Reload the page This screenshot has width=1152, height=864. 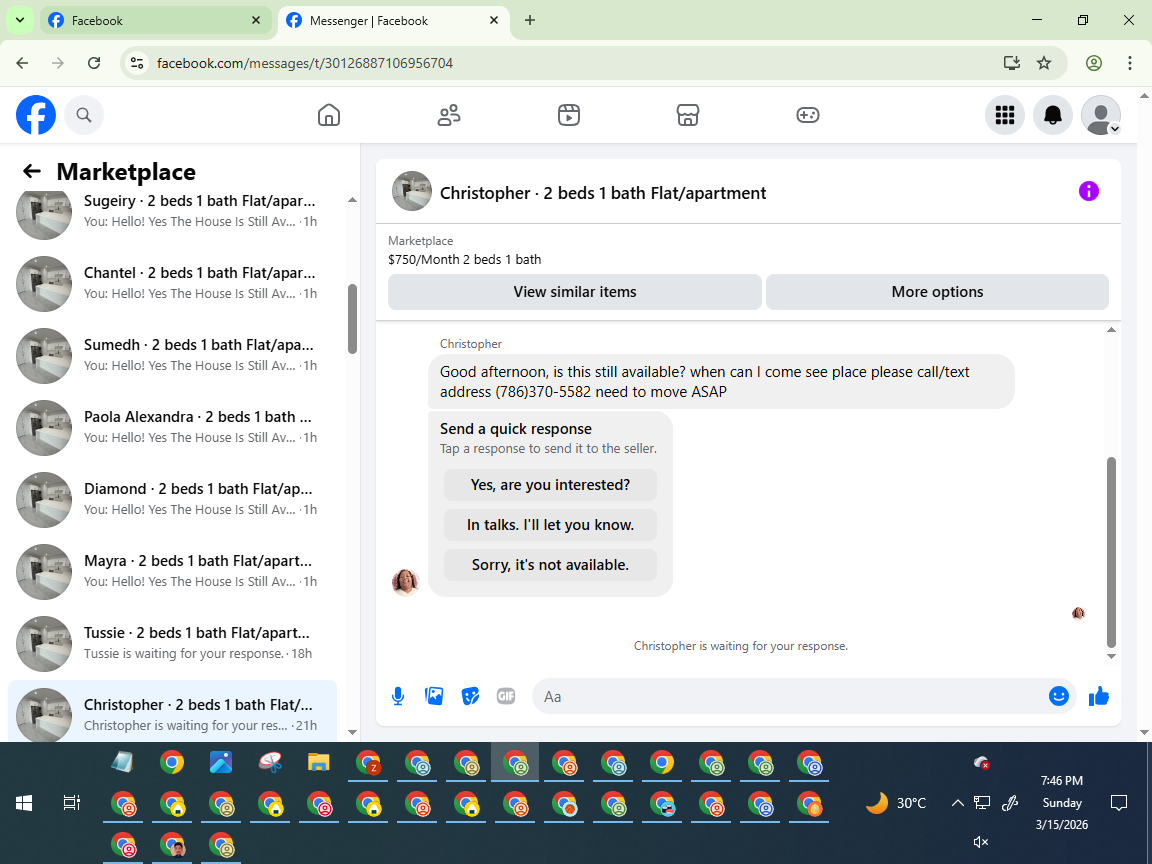pos(94,63)
